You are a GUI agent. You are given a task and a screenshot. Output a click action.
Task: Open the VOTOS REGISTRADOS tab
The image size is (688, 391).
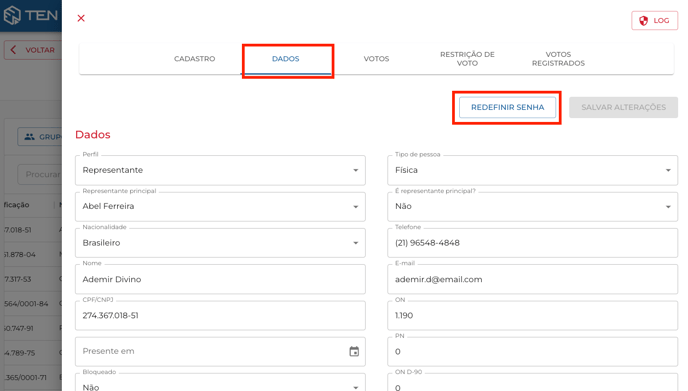coord(558,59)
